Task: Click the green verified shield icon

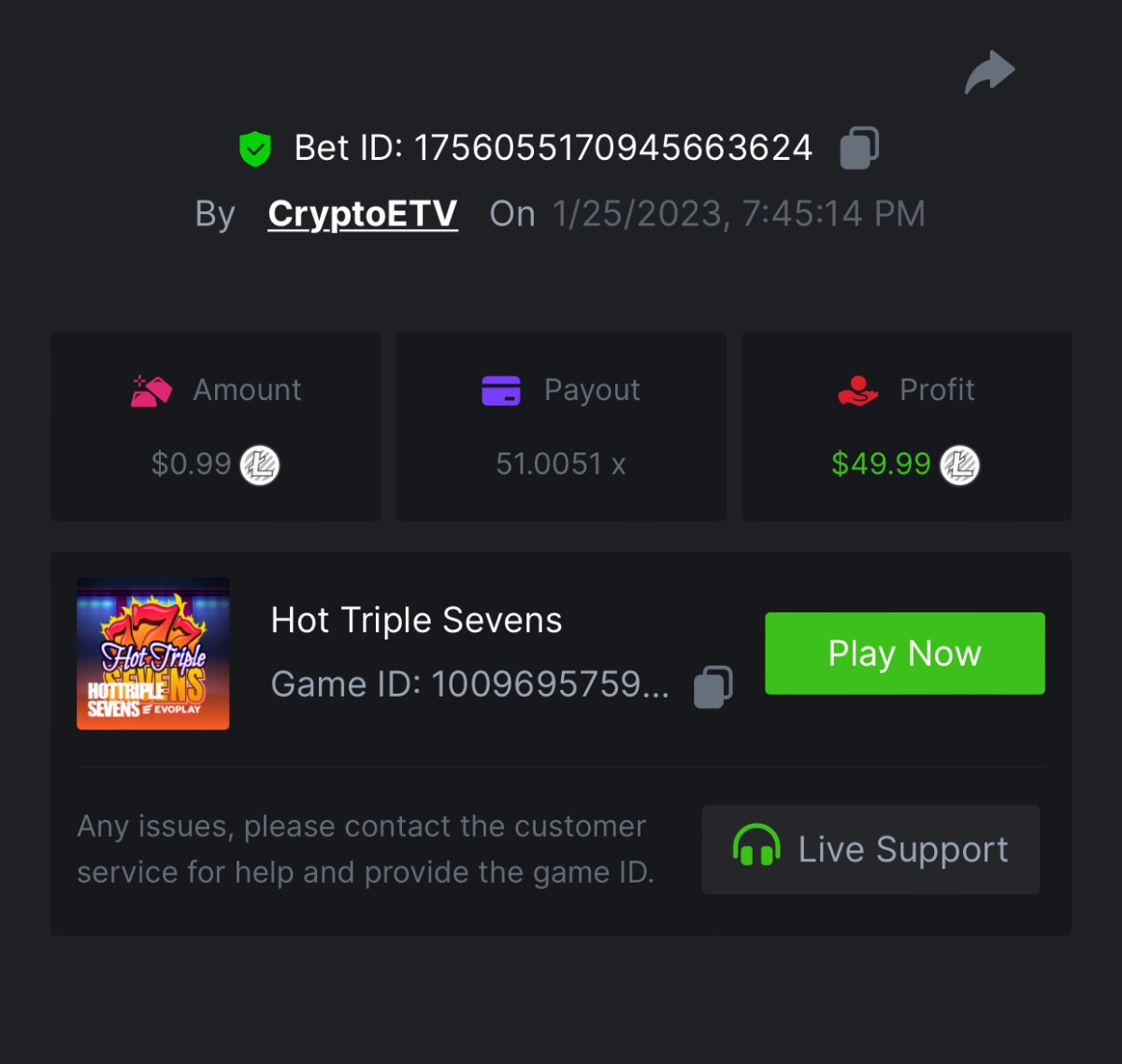Action: (255, 149)
